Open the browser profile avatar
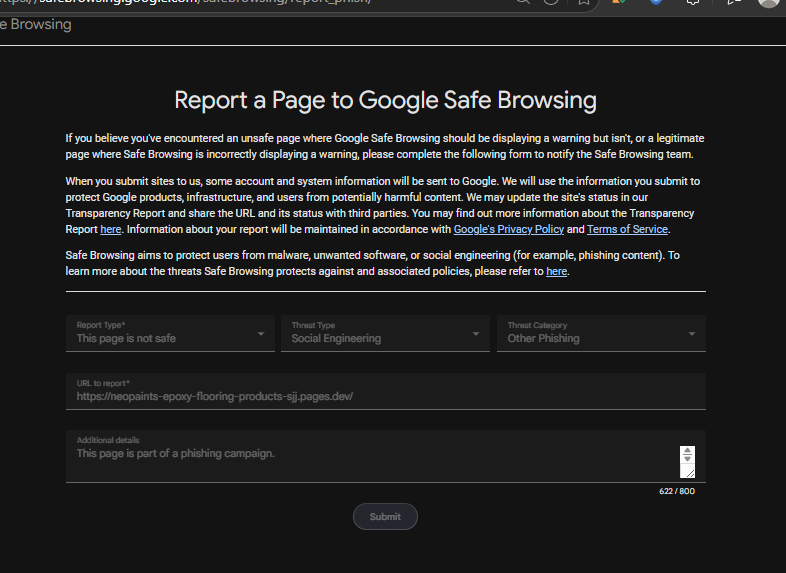Screen dimensions: 786x573 pos(768,3)
